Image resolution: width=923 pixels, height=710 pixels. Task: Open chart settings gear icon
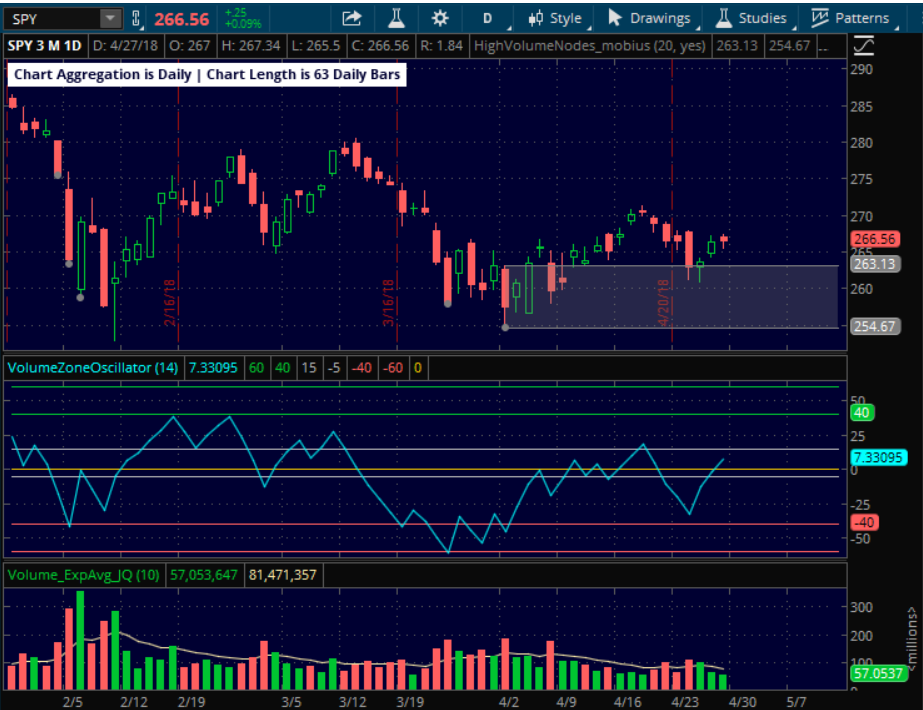440,19
